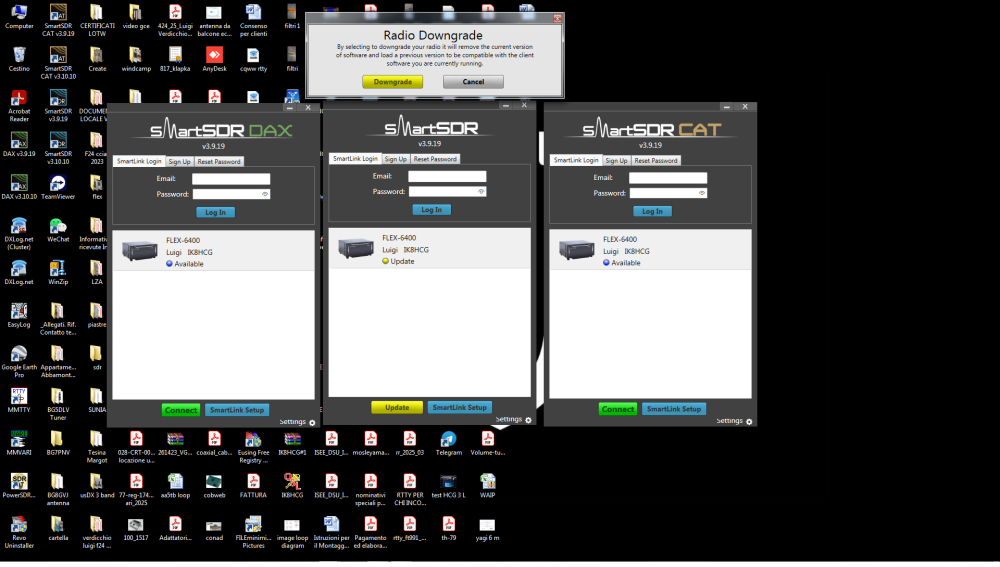
Task: Confirm the yellow Downgrade button in the dialog
Action: pyautogui.click(x=392, y=82)
